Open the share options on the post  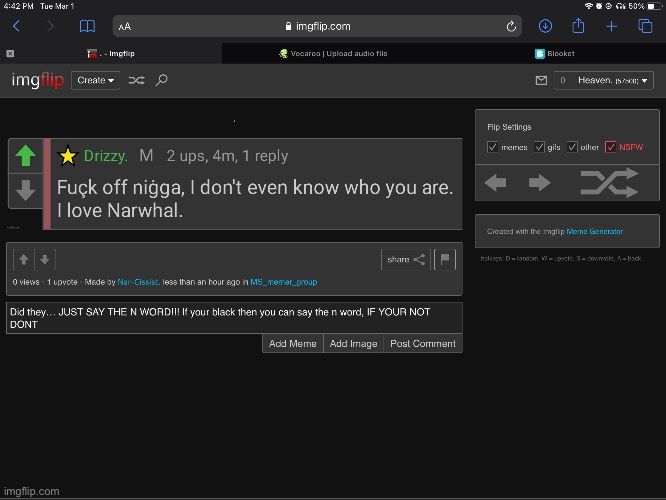(405, 259)
